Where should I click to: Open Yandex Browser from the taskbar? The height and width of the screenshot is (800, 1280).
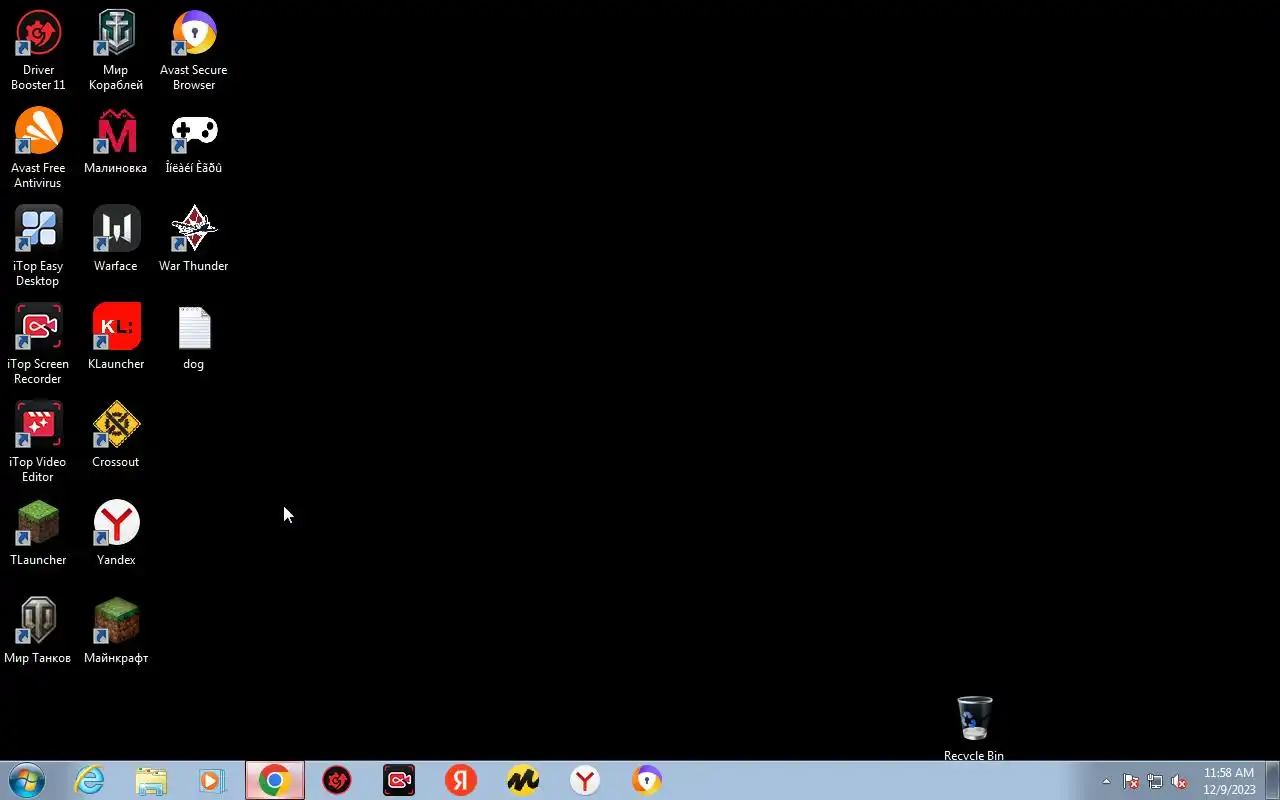click(585, 780)
